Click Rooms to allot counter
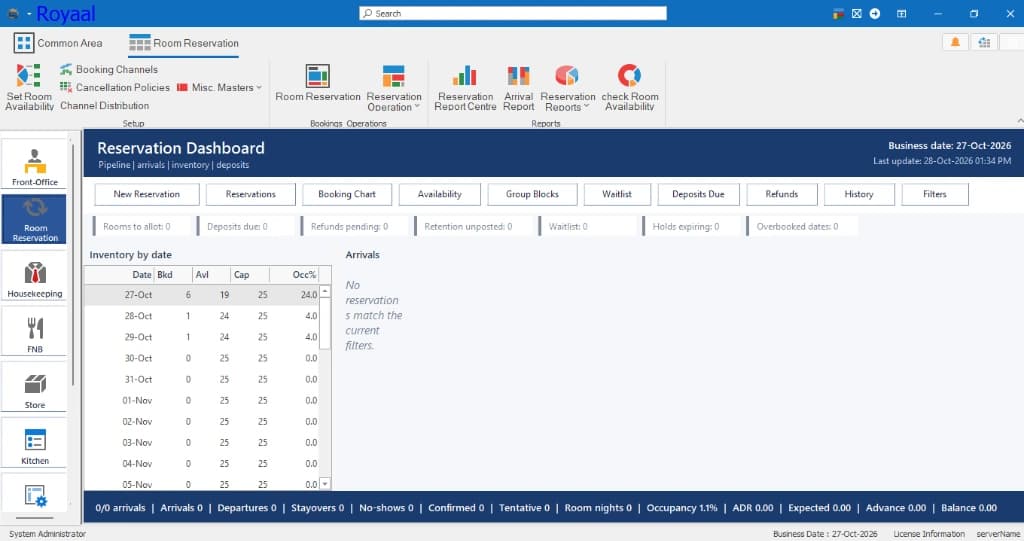This screenshot has height=541, width=1024. (142, 226)
